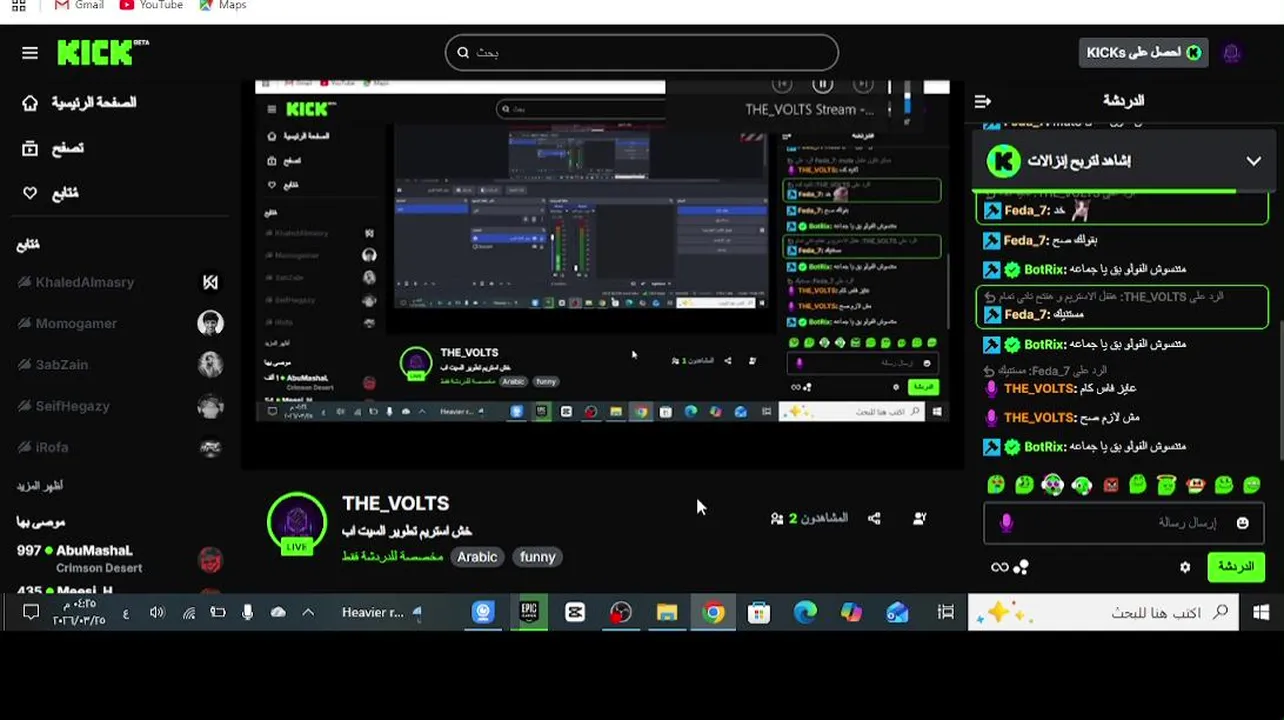
Task: Open the Following section with heart icon
Action: pyautogui.click(x=50, y=193)
